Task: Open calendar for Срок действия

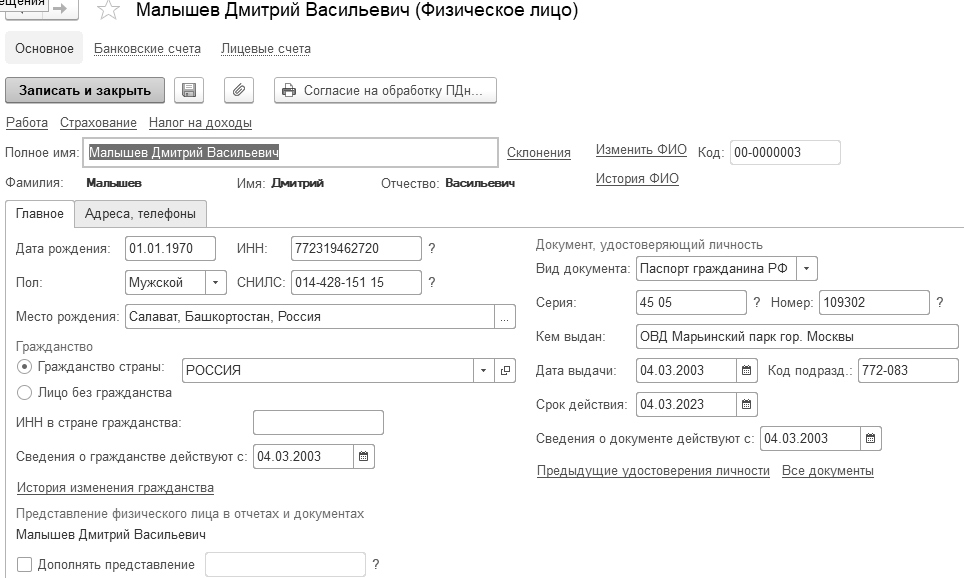Action: coord(747,405)
